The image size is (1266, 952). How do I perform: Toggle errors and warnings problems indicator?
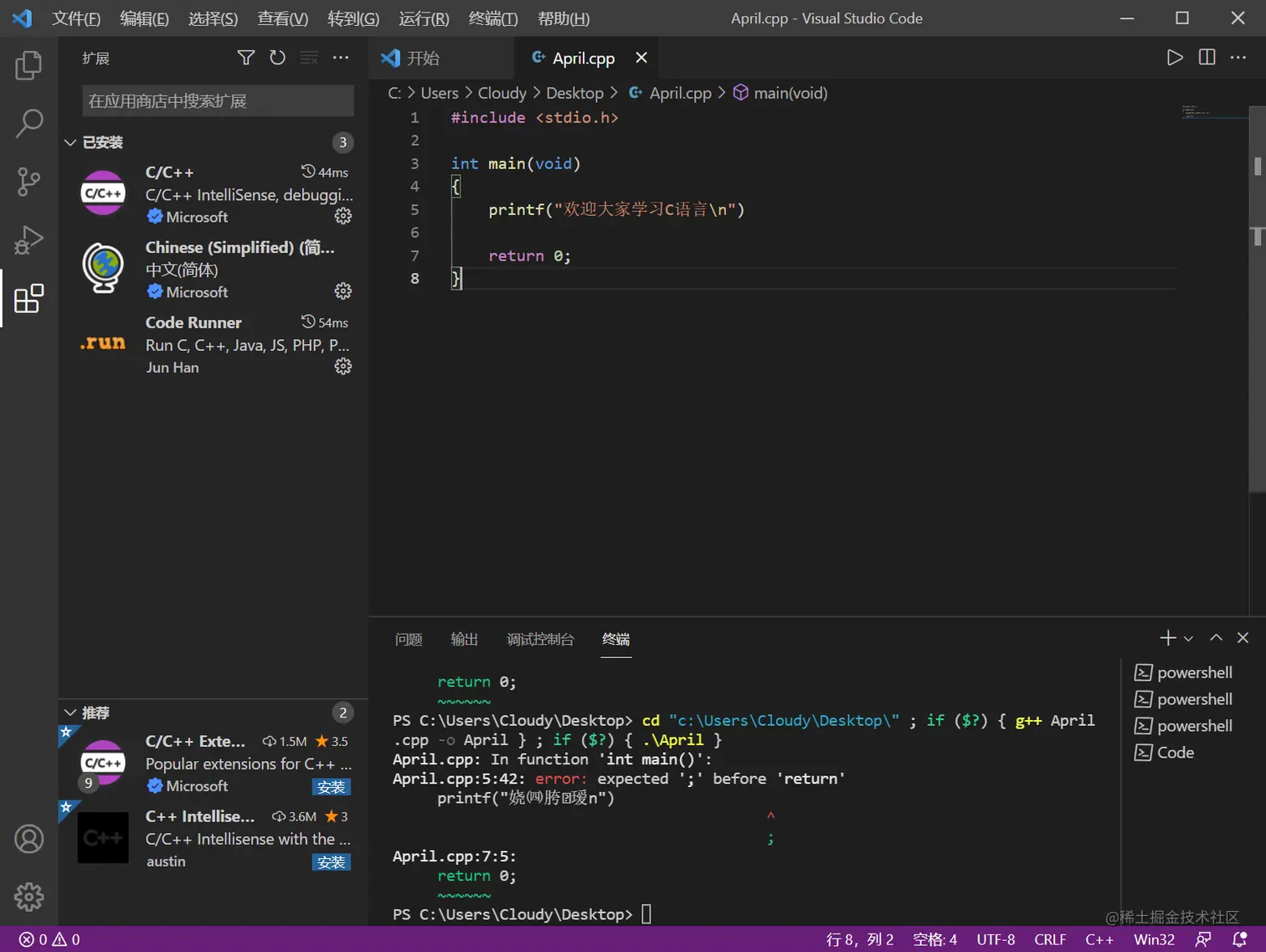49,939
